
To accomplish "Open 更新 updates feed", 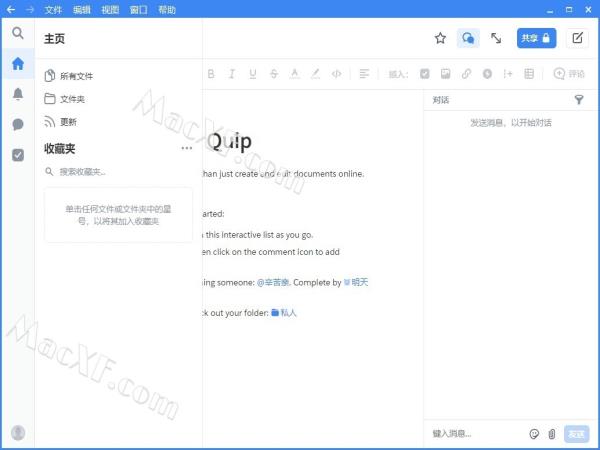I will coord(61,122).
